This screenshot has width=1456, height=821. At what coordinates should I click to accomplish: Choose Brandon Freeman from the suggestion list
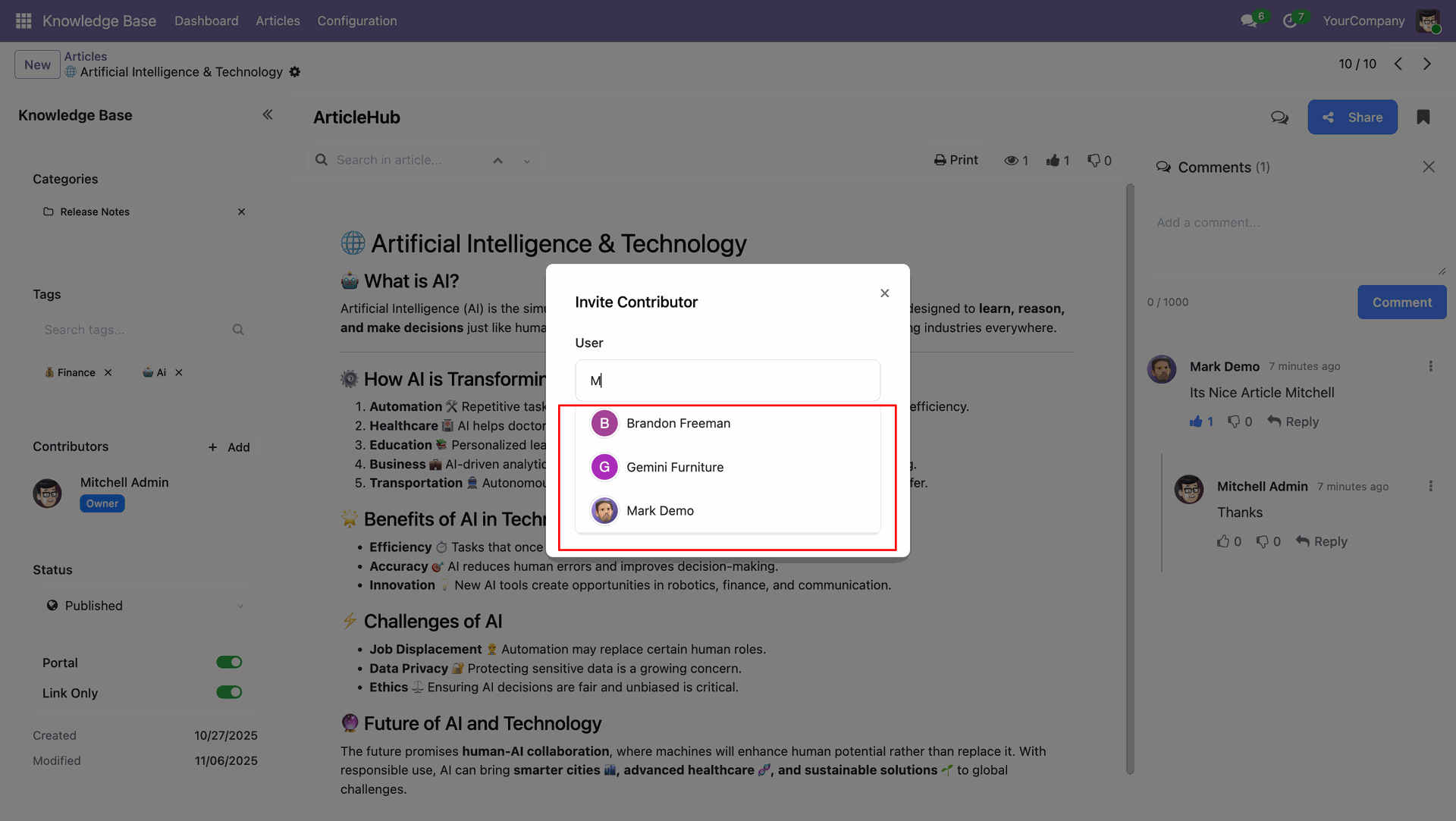pyautogui.click(x=678, y=423)
